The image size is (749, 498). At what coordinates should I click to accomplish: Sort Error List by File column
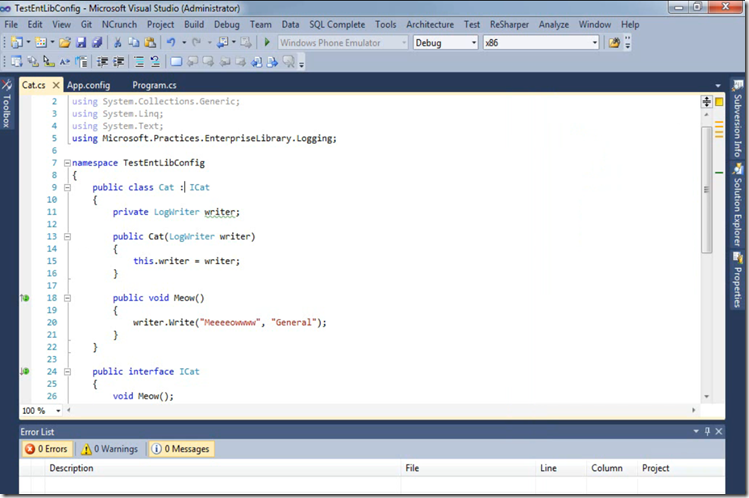coord(468,468)
